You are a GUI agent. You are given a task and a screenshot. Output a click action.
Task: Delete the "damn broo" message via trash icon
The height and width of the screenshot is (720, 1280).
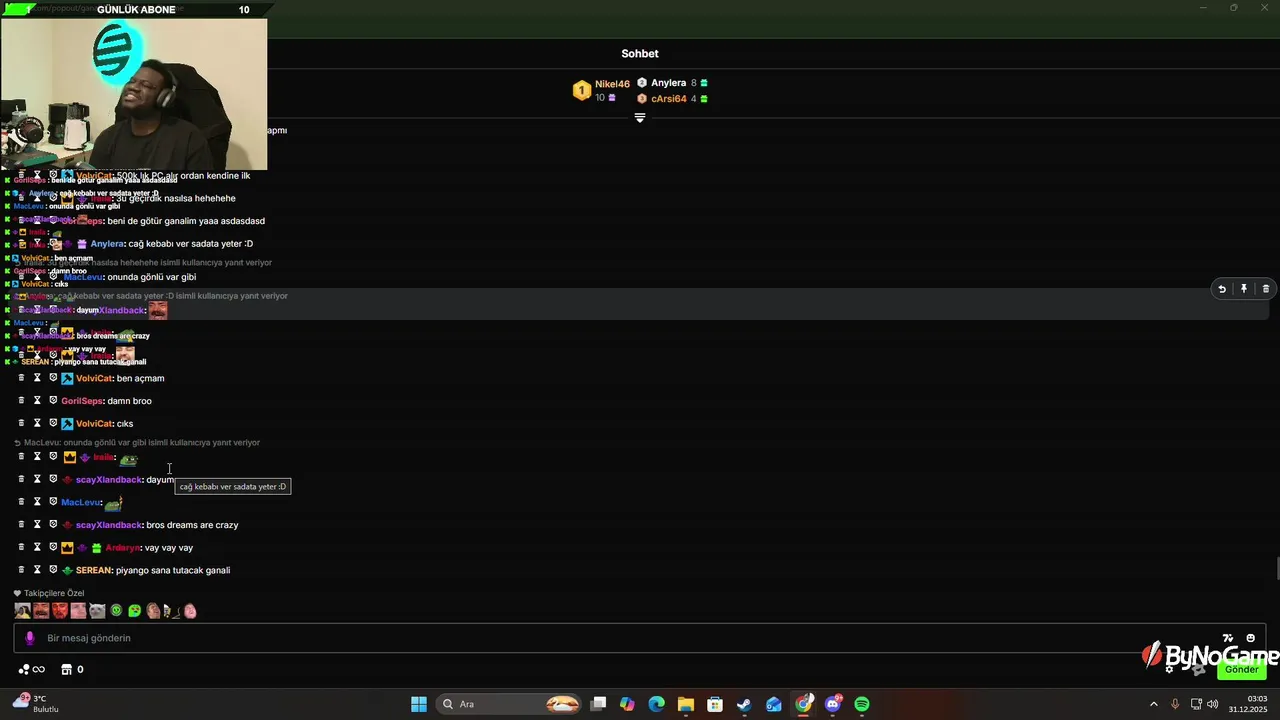(21, 401)
